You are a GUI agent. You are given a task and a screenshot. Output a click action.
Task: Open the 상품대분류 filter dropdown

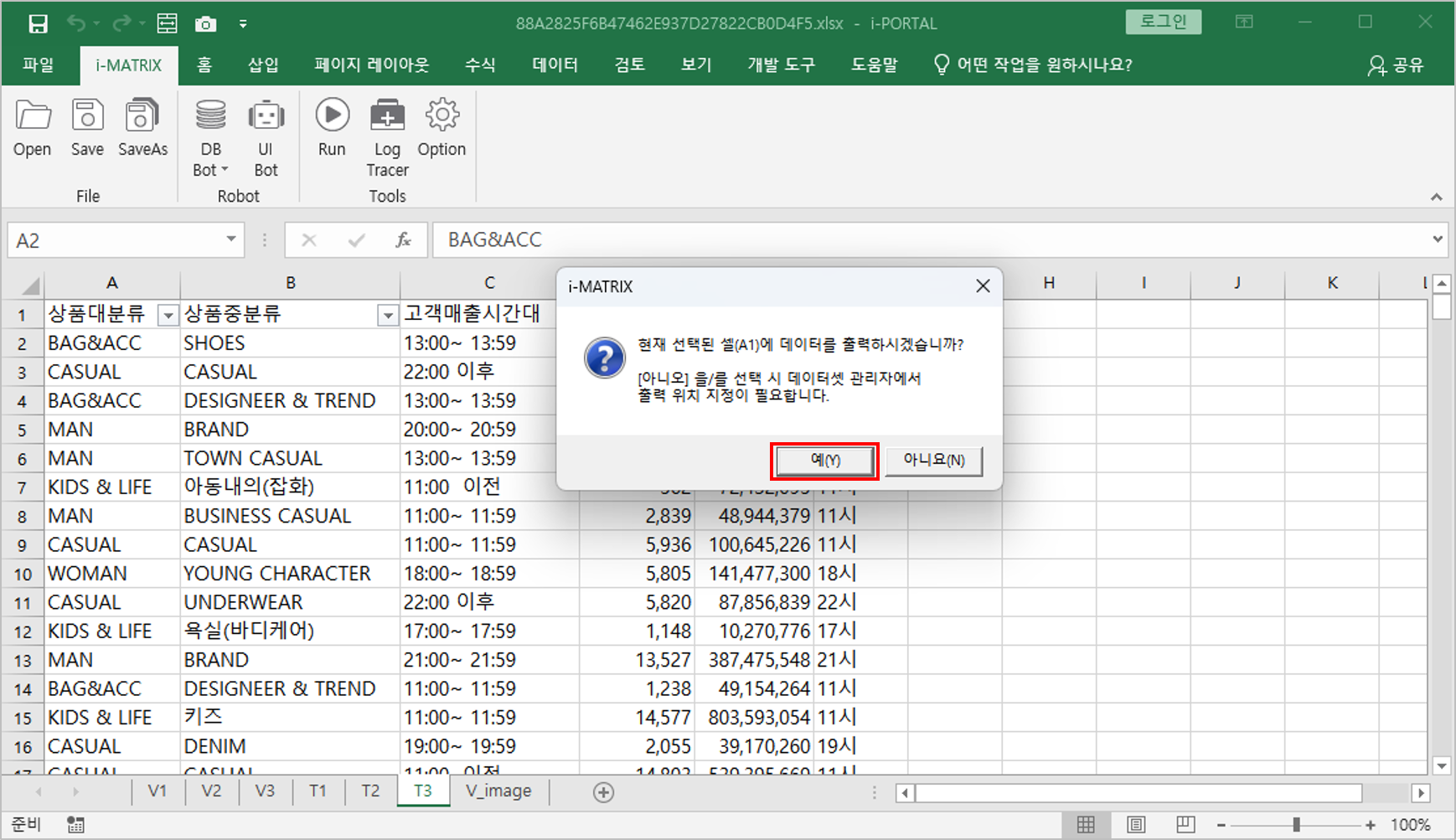[x=168, y=316]
